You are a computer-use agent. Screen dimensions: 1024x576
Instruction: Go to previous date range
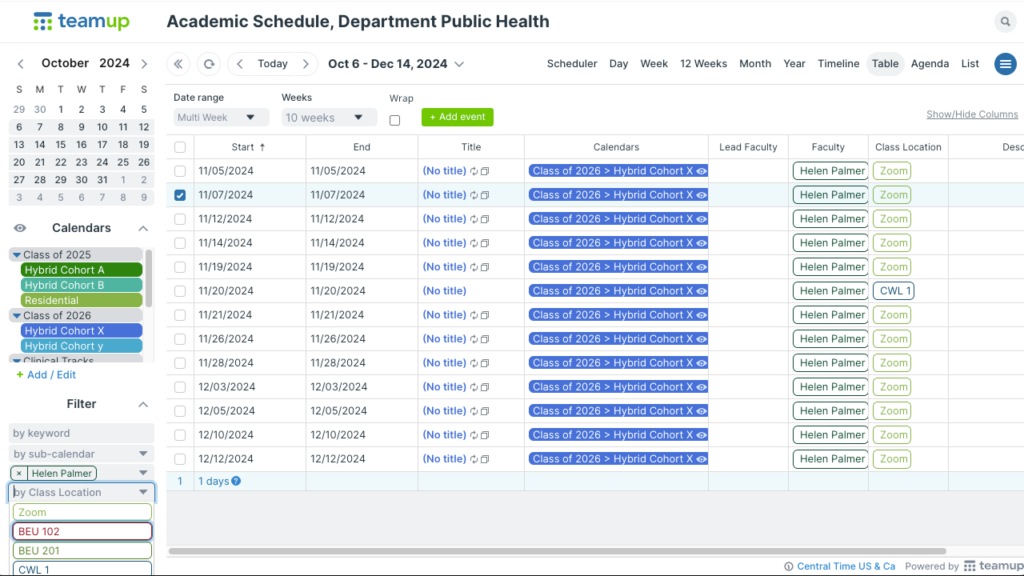click(x=240, y=64)
